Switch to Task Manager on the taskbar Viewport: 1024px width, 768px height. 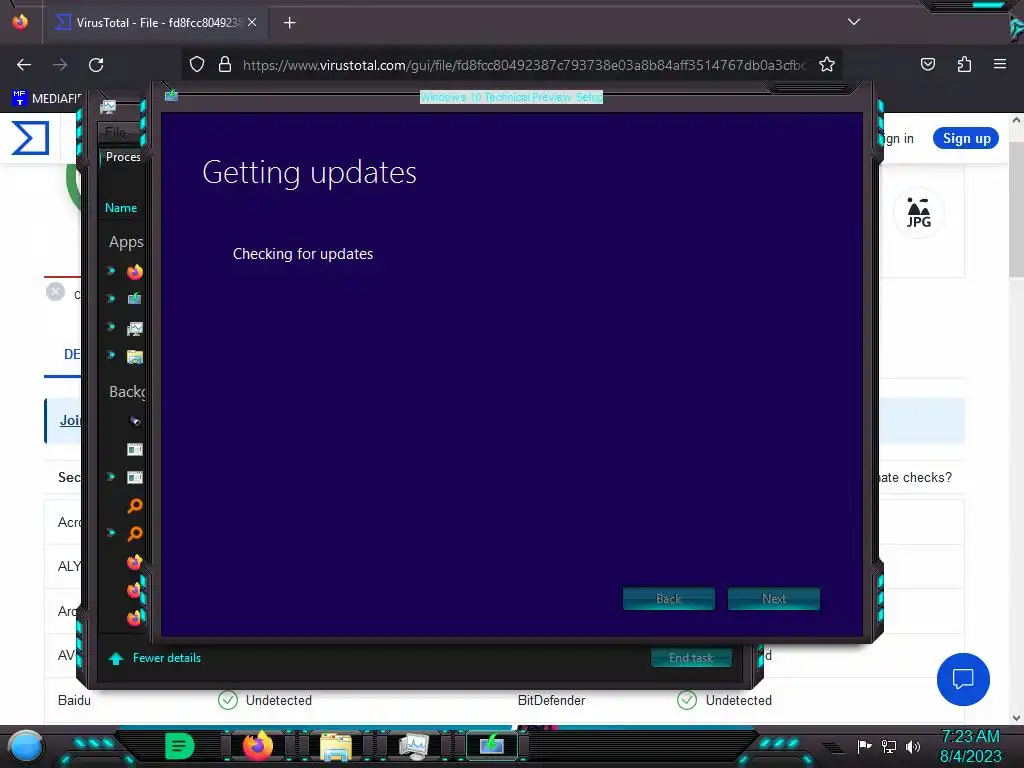click(x=414, y=747)
